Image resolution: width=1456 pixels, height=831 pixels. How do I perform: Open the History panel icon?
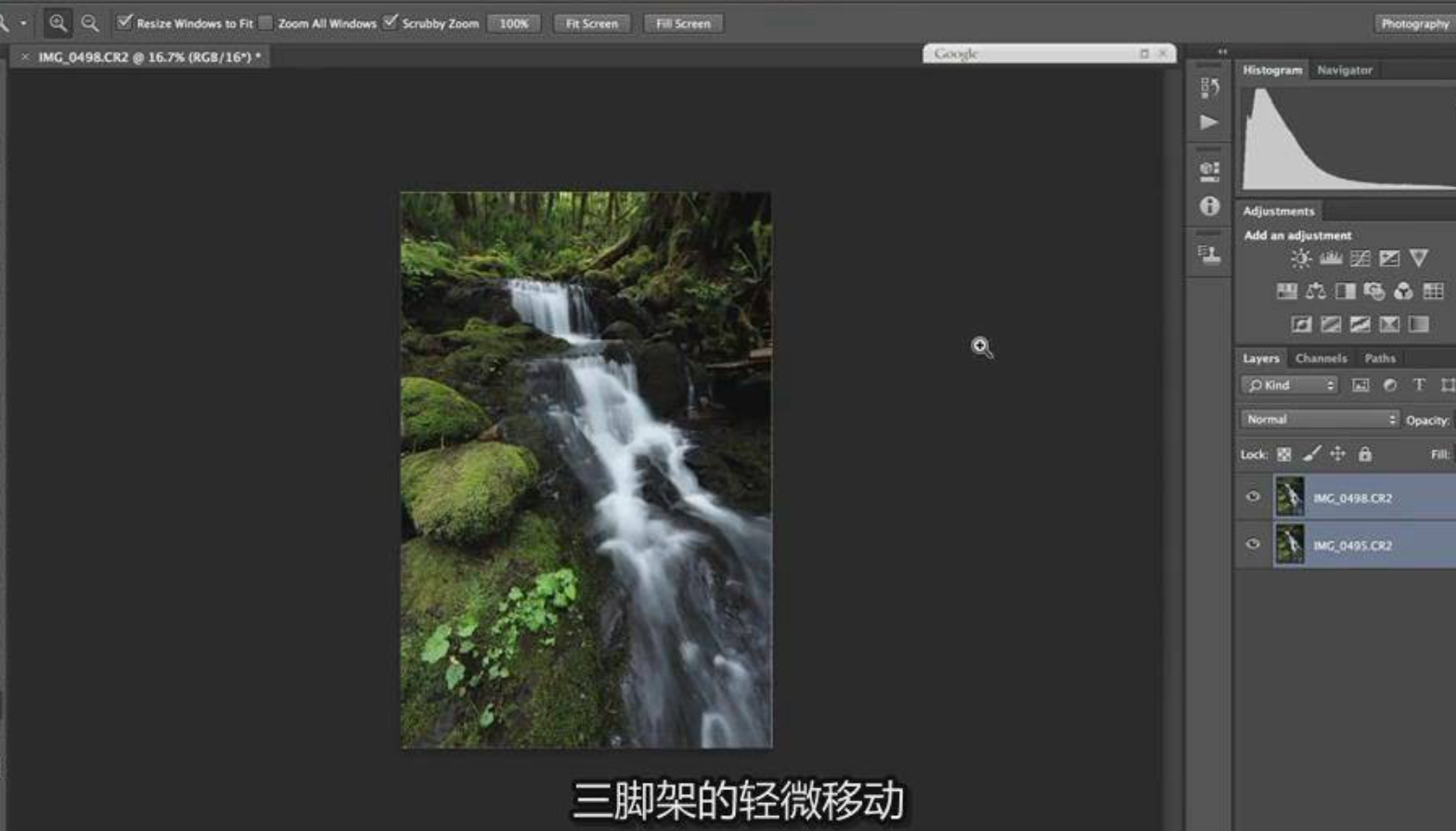click(1209, 87)
